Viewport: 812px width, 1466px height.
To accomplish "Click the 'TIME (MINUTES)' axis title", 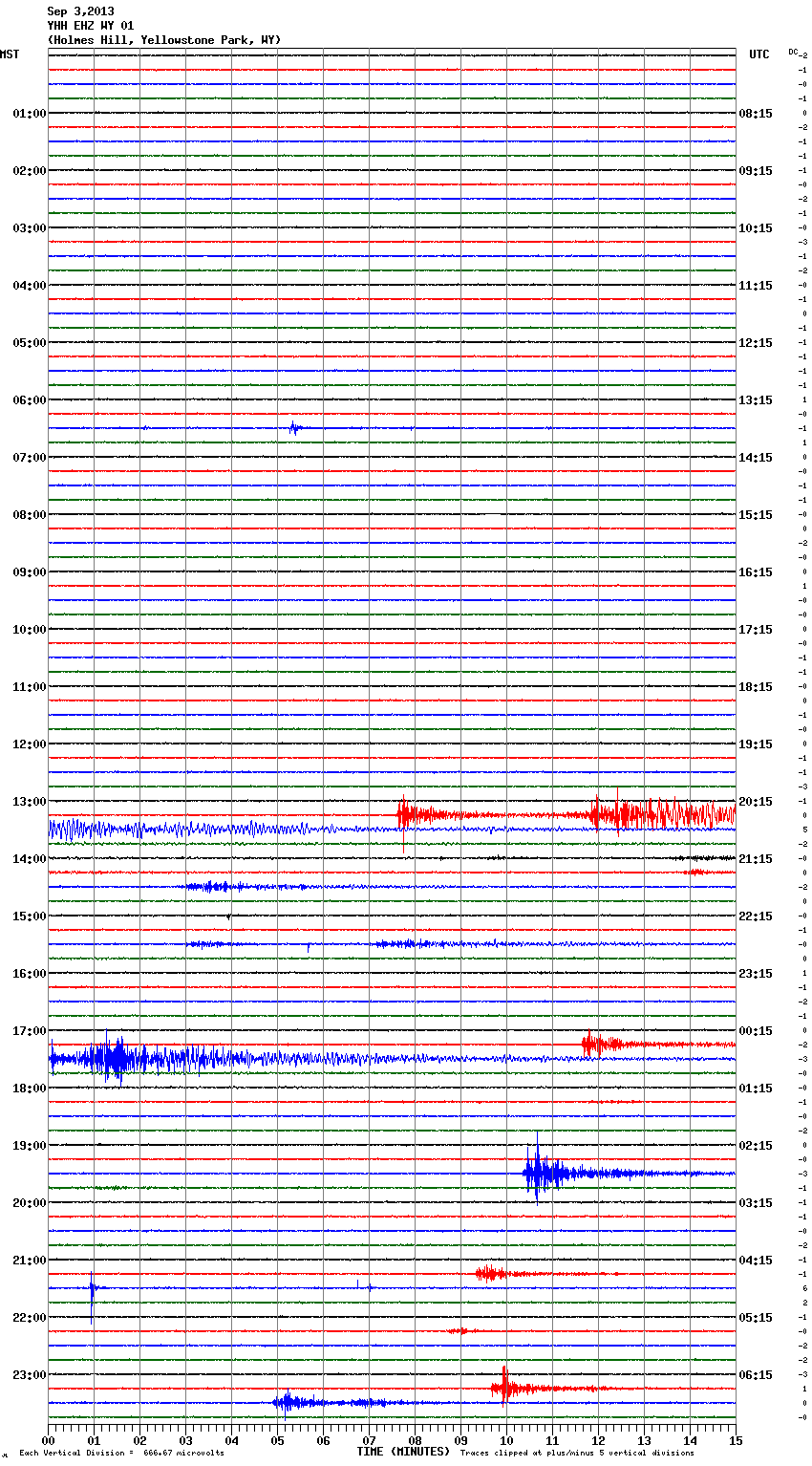I will [x=403, y=1452].
